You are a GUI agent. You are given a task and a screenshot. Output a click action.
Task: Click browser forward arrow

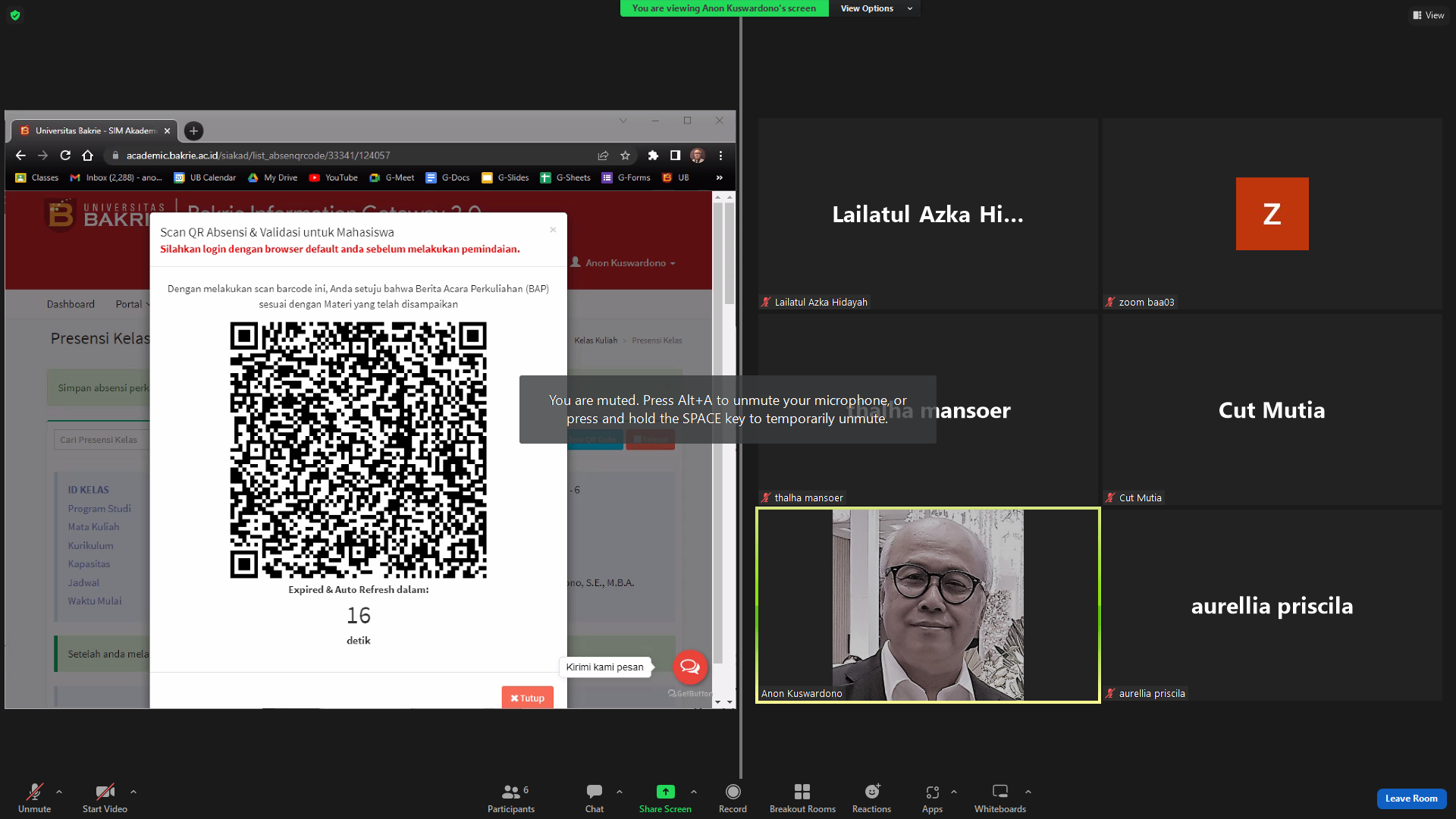(43, 155)
